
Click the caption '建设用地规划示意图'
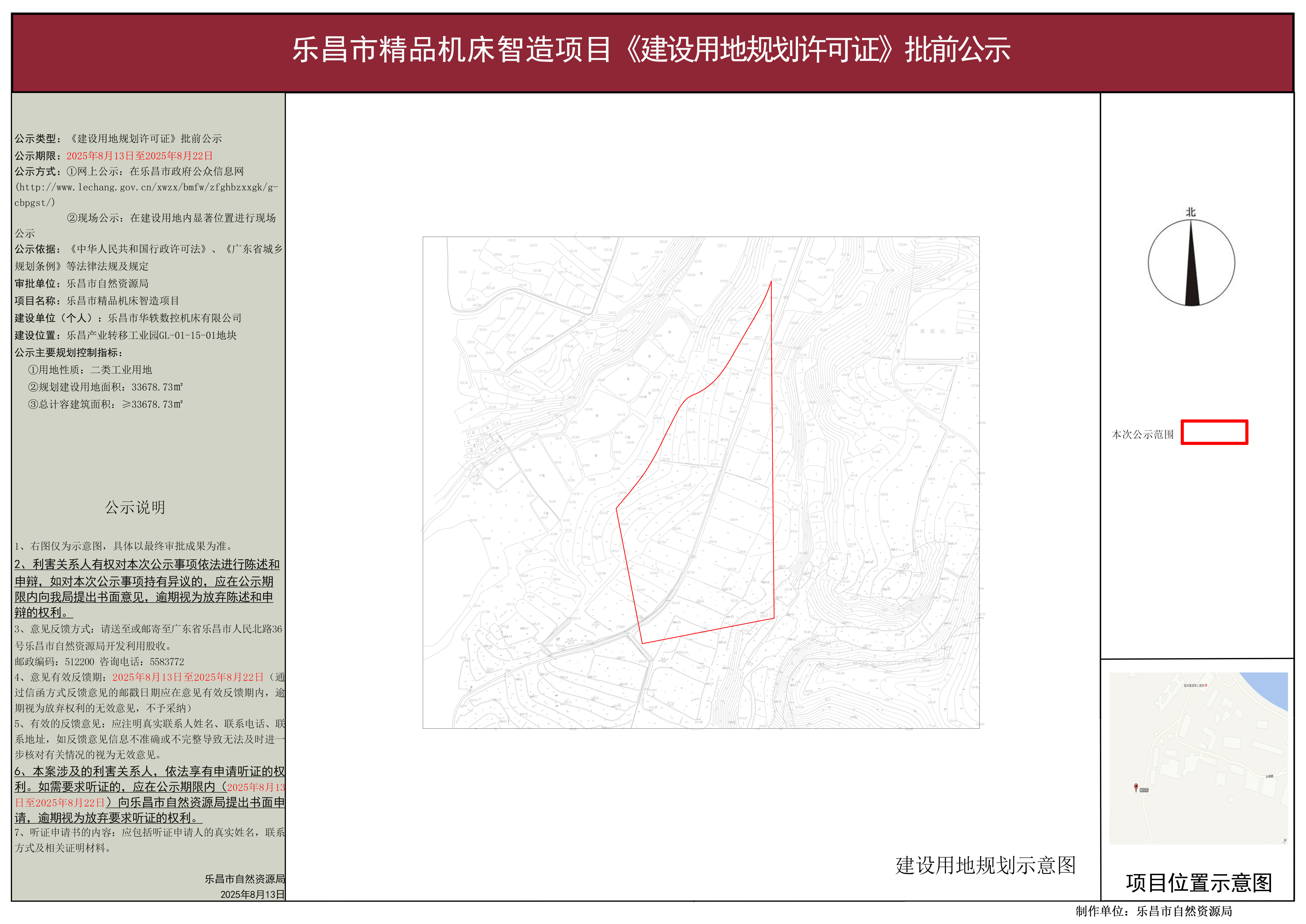tap(986, 865)
